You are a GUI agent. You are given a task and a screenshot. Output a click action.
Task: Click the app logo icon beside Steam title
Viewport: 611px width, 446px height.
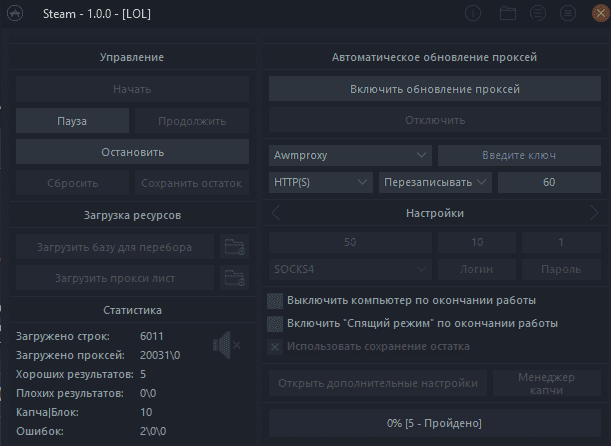(15, 14)
